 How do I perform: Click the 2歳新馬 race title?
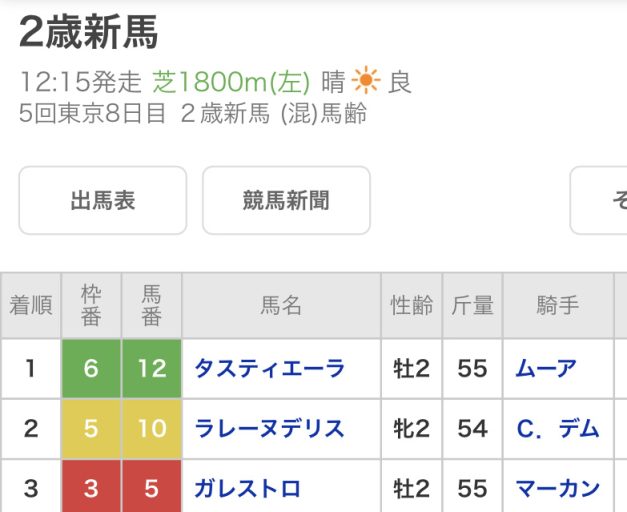tap(89, 32)
